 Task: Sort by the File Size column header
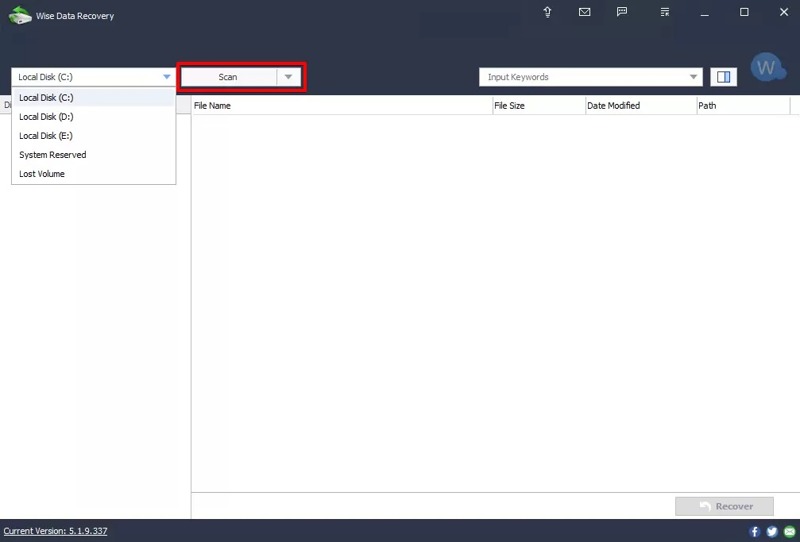click(x=539, y=106)
